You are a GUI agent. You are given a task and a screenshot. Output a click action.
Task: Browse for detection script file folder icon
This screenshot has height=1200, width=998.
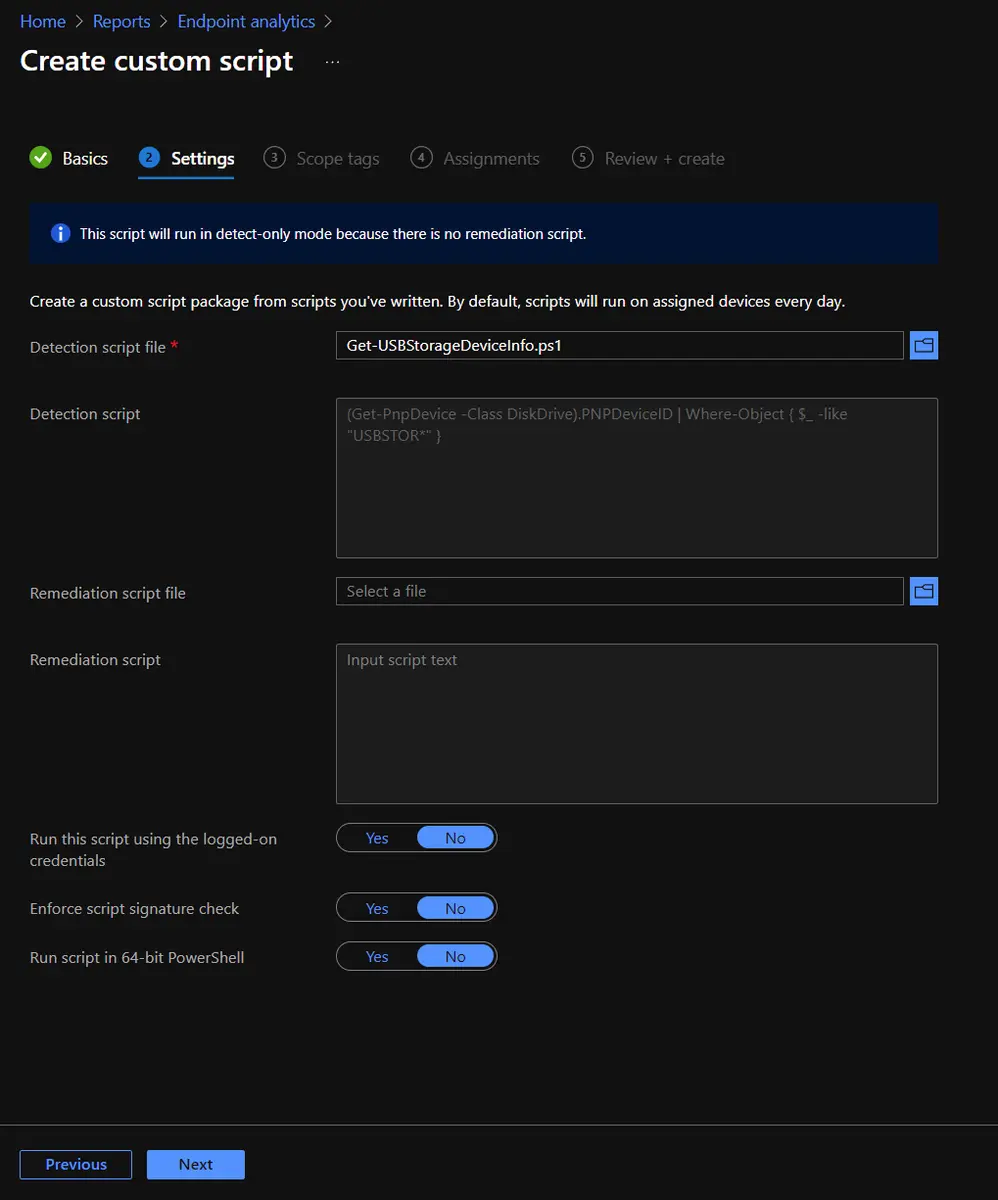tap(923, 346)
